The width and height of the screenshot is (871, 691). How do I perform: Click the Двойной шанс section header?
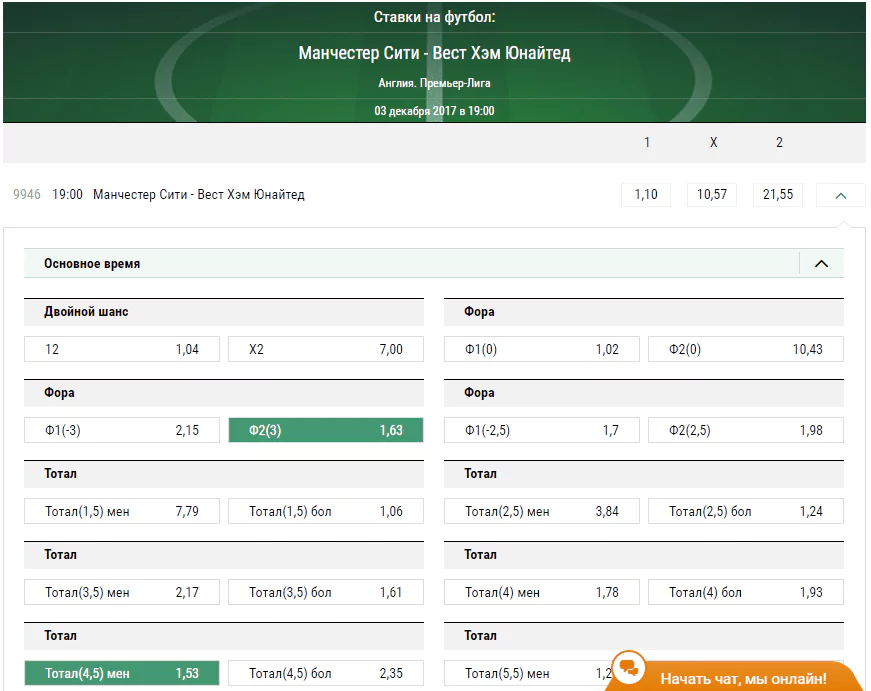[x=224, y=312]
